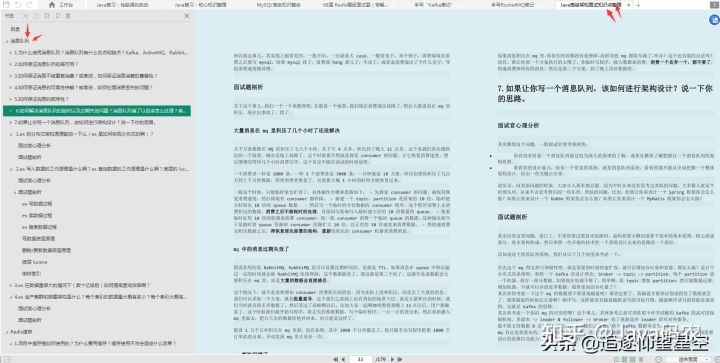
Task: Open 面试题剖析 under the 4.es bookmark
Action: point(30,320)
